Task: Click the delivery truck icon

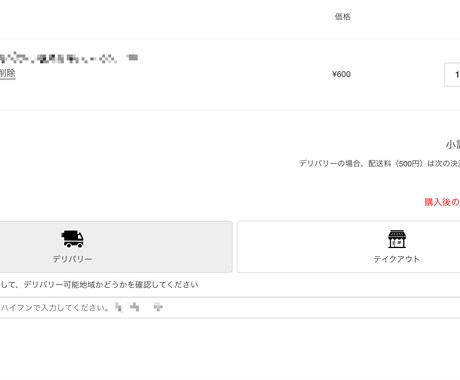Action: point(72,239)
